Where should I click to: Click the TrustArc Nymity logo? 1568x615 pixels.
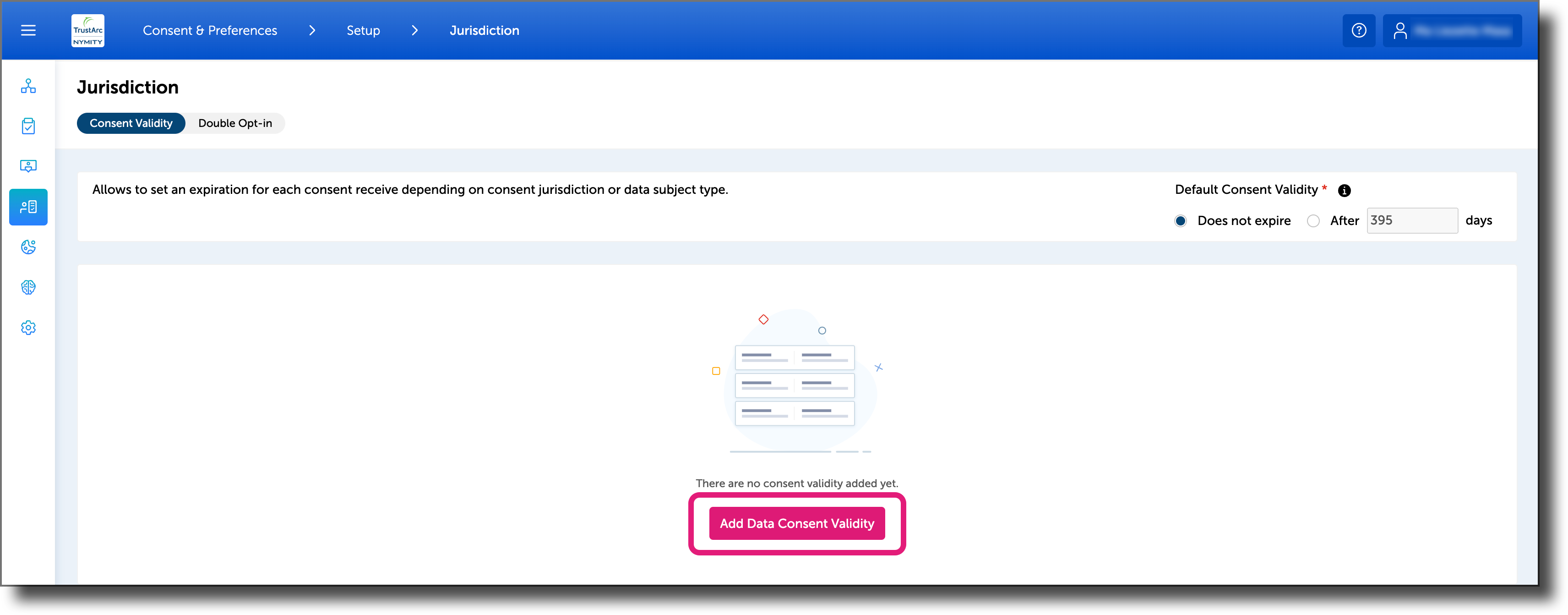pyautogui.click(x=87, y=30)
